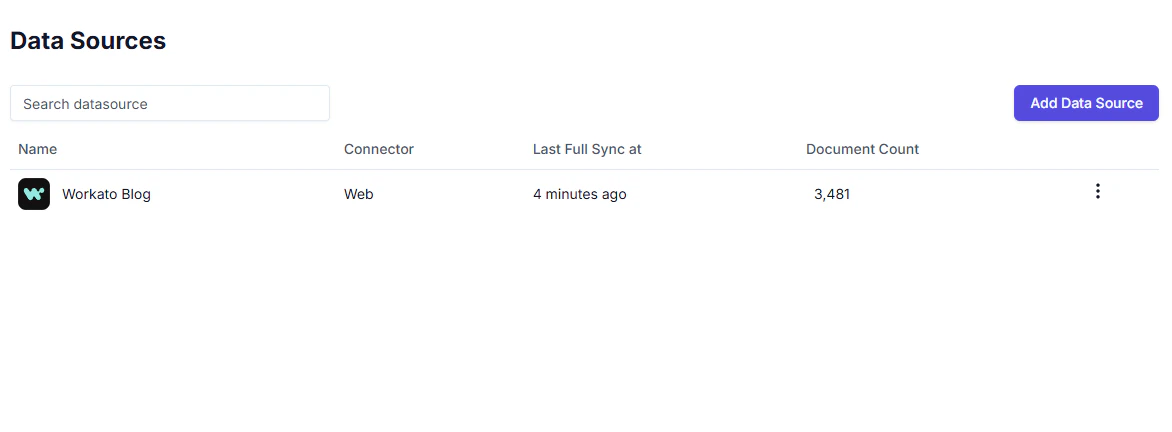
Task: Click the 3,481 document count value
Action: click(x=832, y=194)
